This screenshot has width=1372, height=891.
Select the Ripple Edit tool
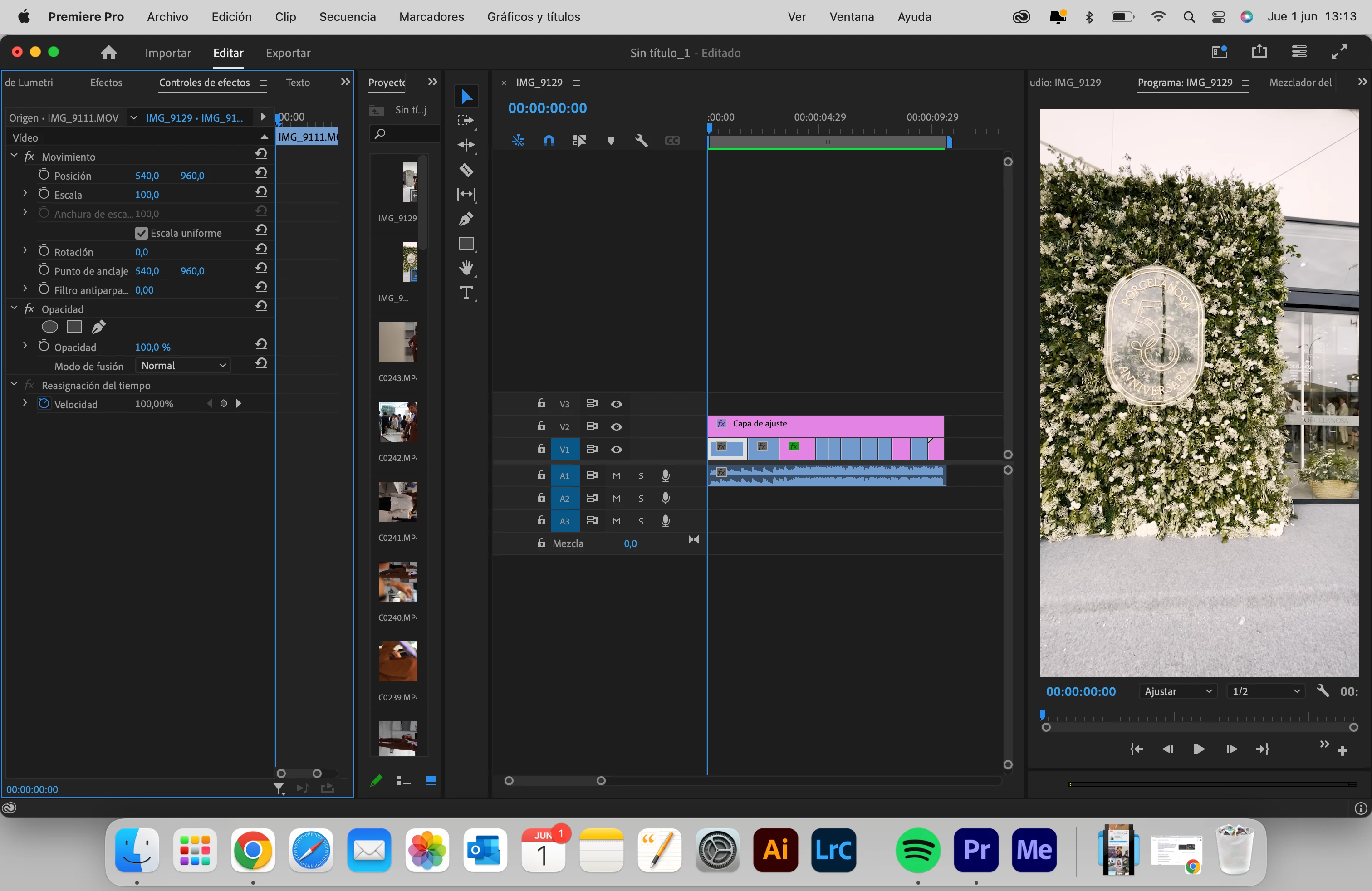[466, 145]
